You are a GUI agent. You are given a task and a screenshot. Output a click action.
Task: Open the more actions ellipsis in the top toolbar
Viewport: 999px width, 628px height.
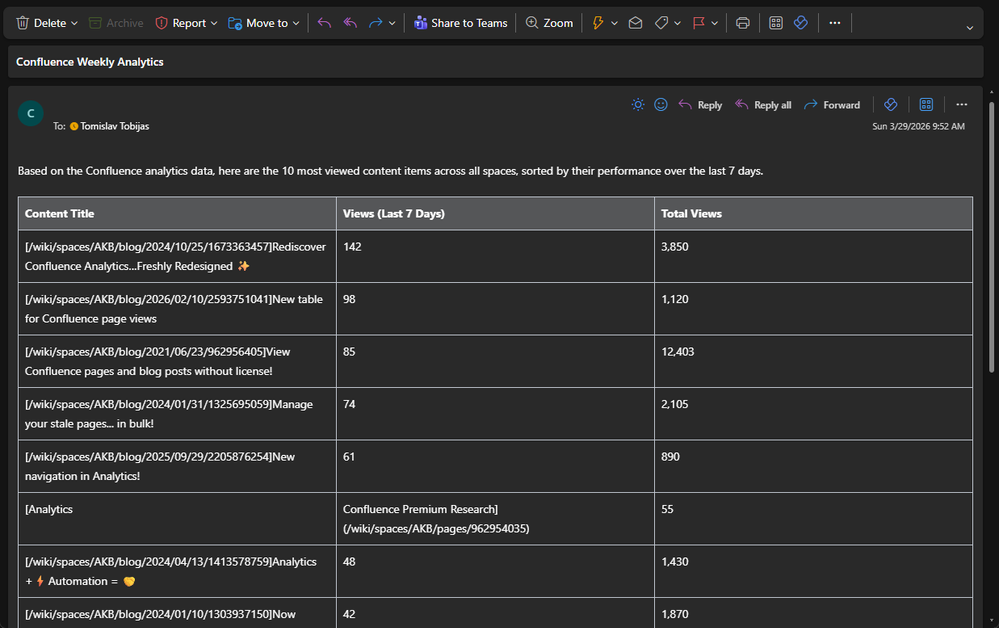(x=835, y=23)
